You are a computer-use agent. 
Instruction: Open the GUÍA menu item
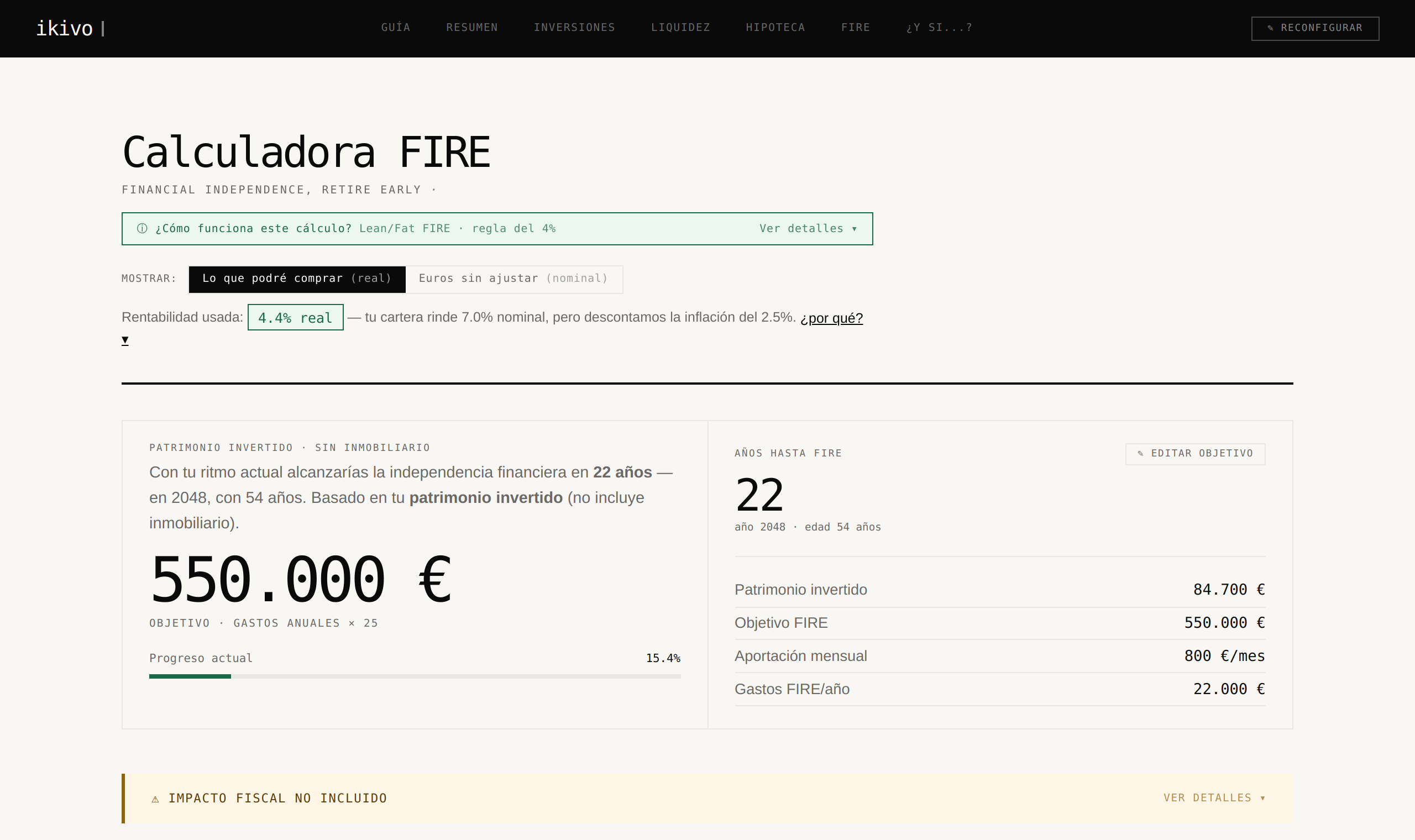396,27
